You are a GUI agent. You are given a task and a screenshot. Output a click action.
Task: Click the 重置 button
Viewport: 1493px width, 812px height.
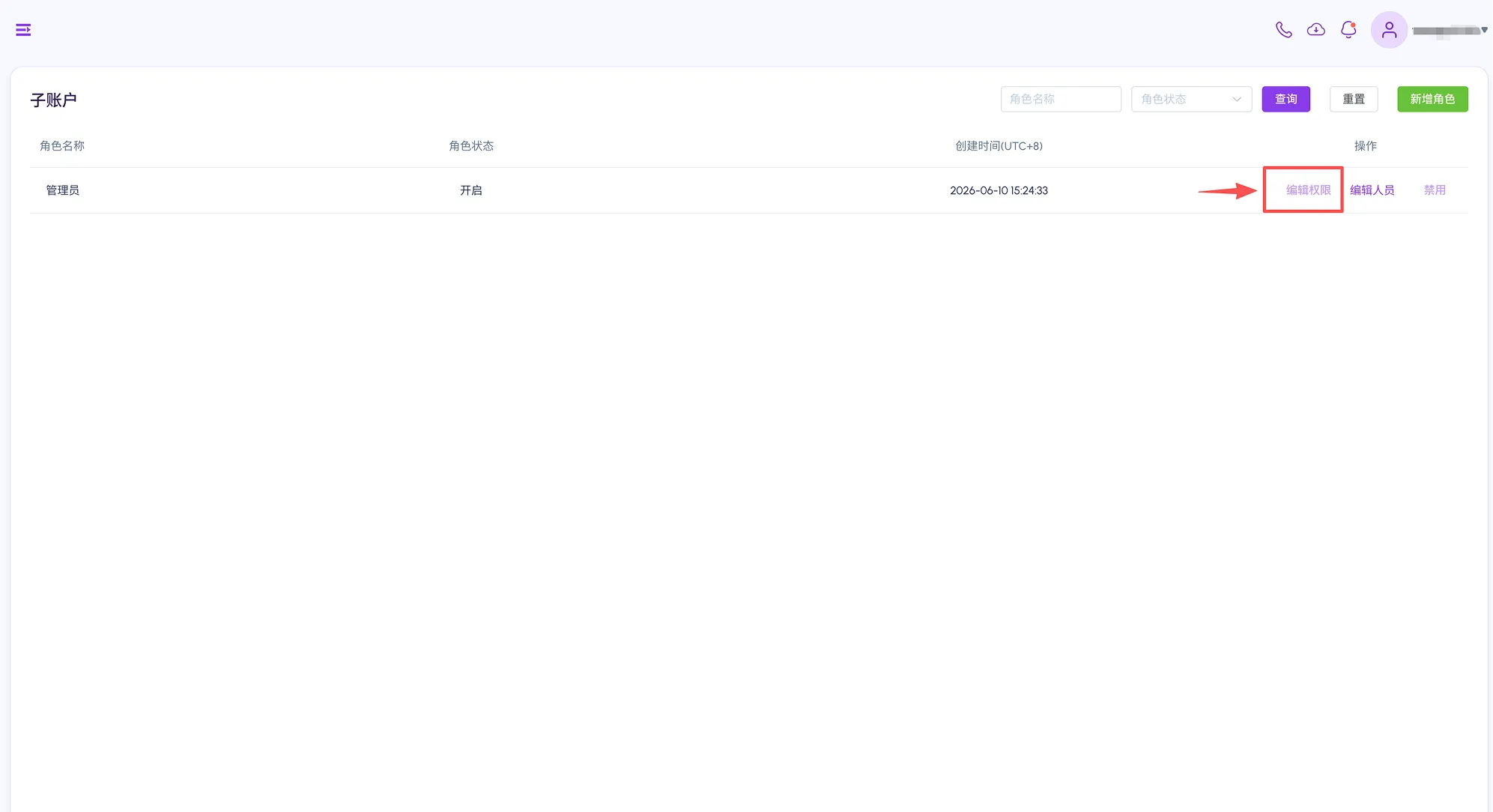[x=1353, y=99]
